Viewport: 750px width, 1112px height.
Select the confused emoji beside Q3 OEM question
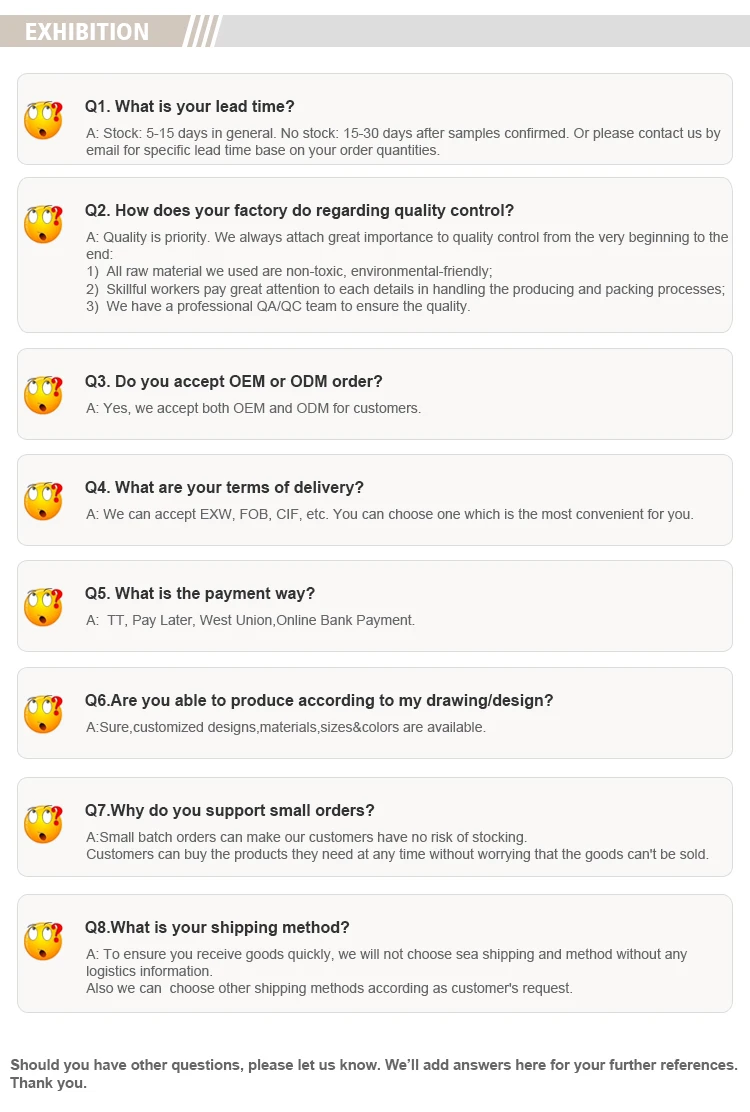click(x=43, y=395)
